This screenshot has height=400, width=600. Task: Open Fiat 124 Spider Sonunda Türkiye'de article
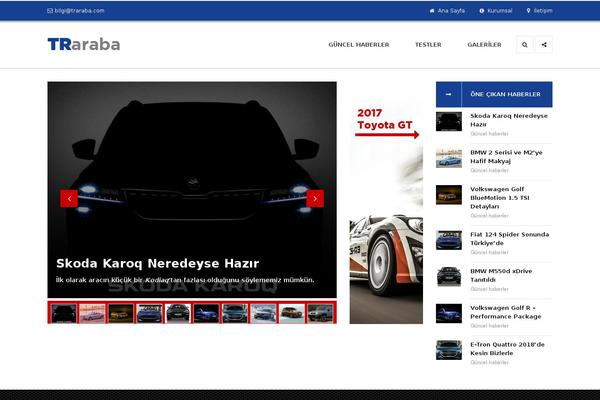[510, 239]
